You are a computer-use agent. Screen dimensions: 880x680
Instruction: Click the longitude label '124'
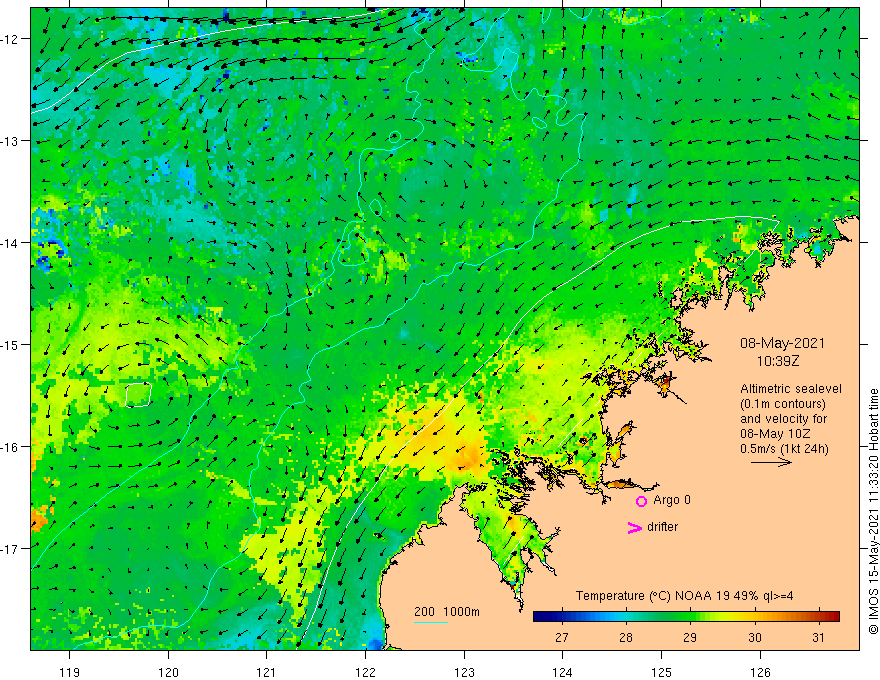click(562, 672)
